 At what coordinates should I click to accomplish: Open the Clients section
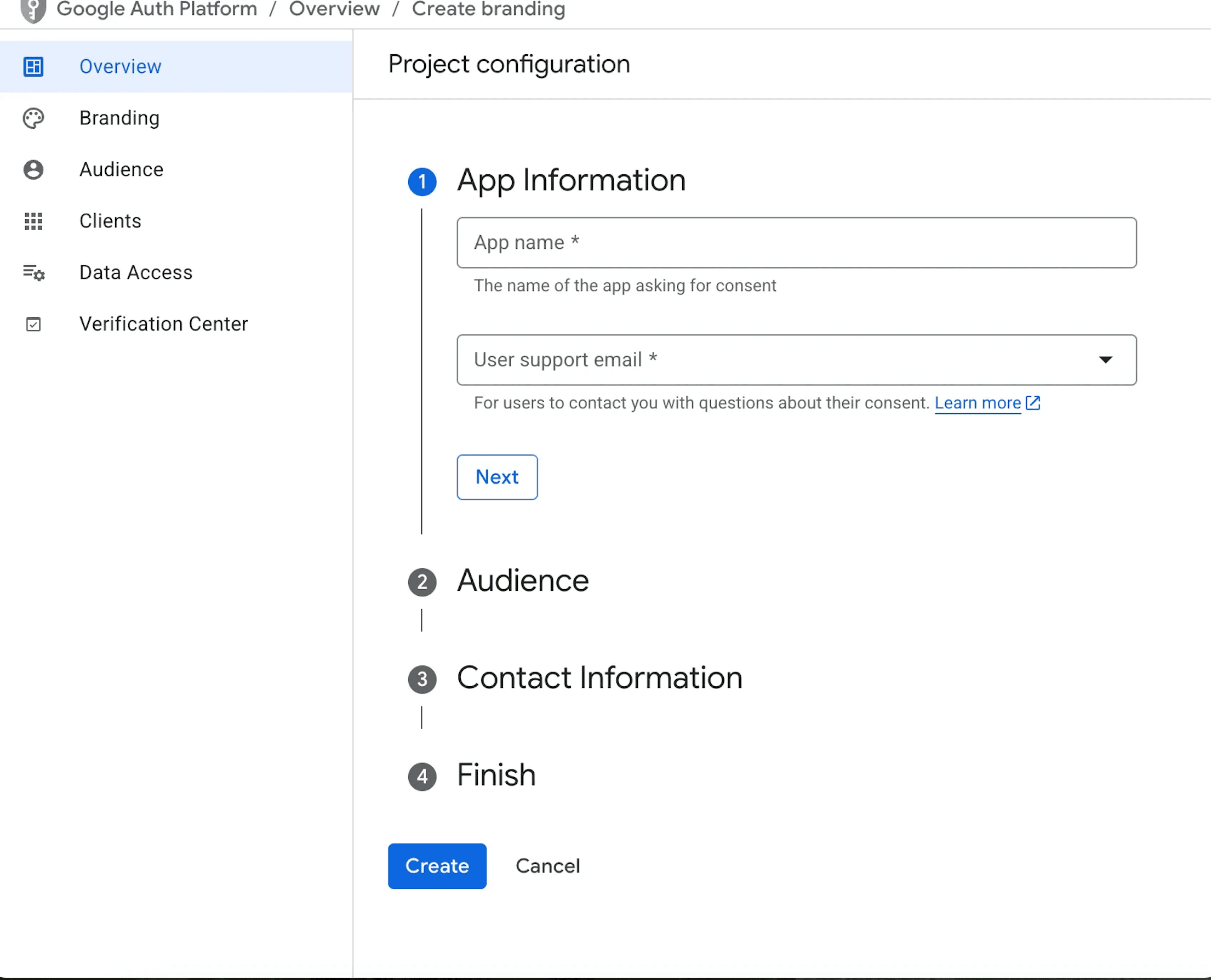176,221
